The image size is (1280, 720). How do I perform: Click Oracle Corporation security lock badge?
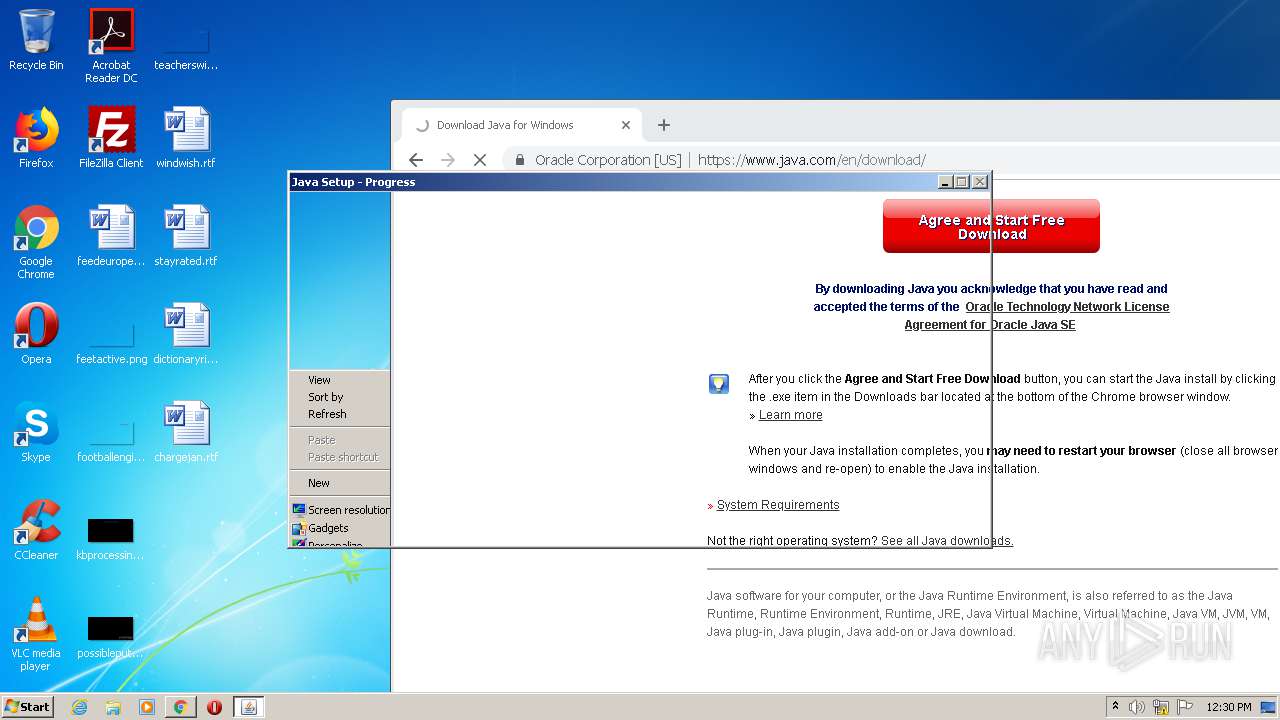[598, 160]
